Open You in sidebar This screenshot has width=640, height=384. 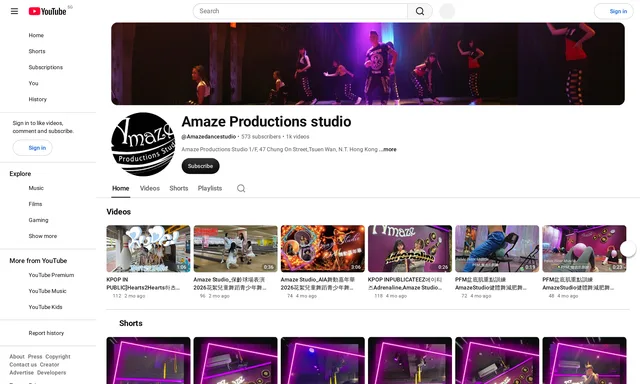click(33, 83)
